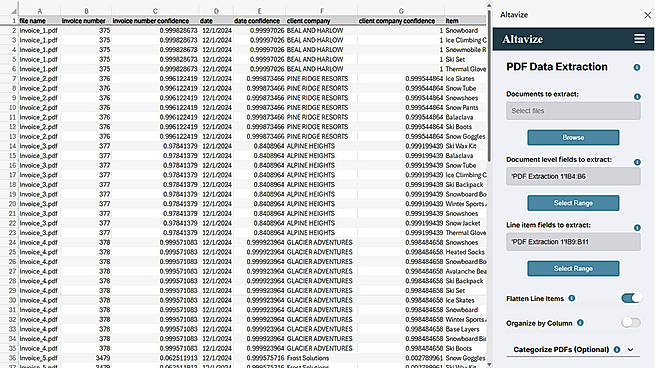Viewport: 655px width, 368px height.
Task: Click the line item range field 'PDF Extraction 1'!B9:B11
Action: [x=573, y=242]
